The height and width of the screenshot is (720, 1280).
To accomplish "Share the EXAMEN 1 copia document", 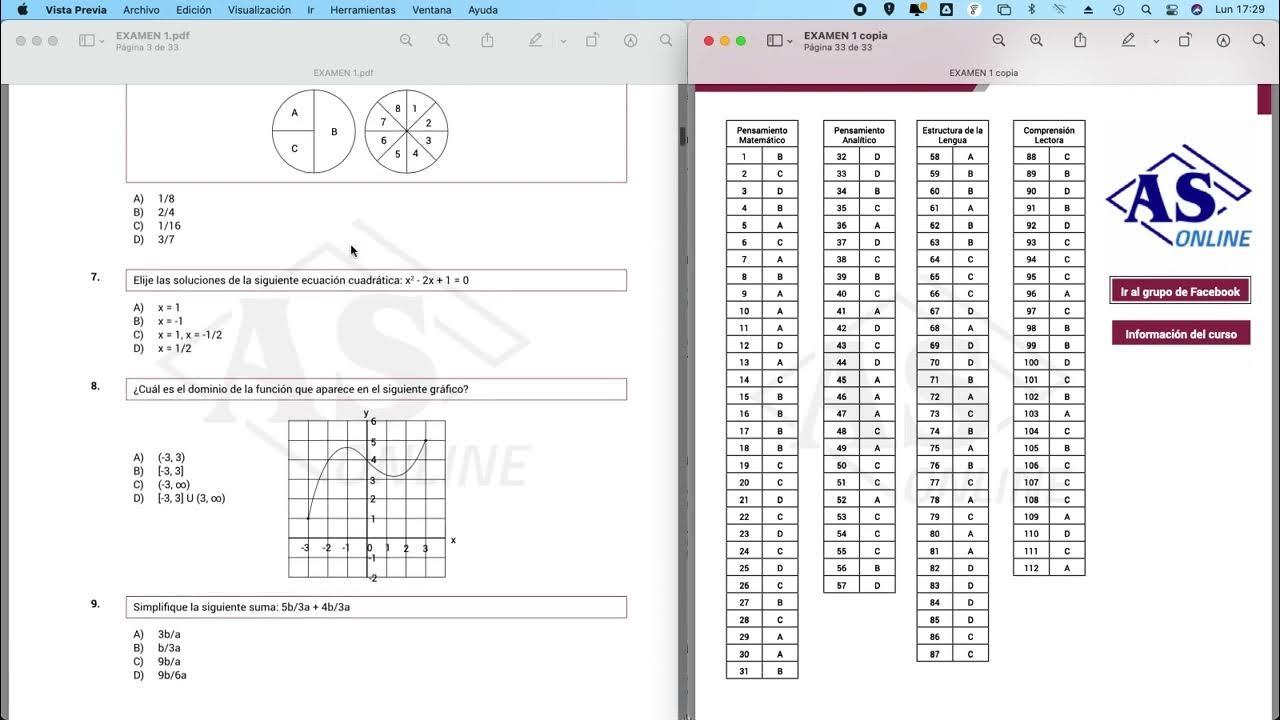I will coord(1080,40).
